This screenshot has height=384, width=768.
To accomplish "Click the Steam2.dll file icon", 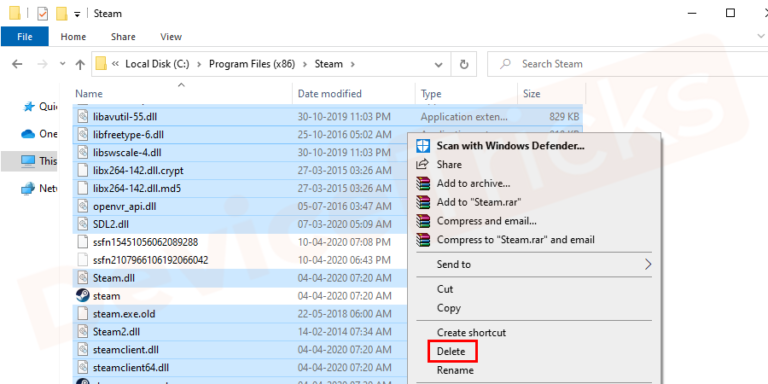I will [83, 332].
